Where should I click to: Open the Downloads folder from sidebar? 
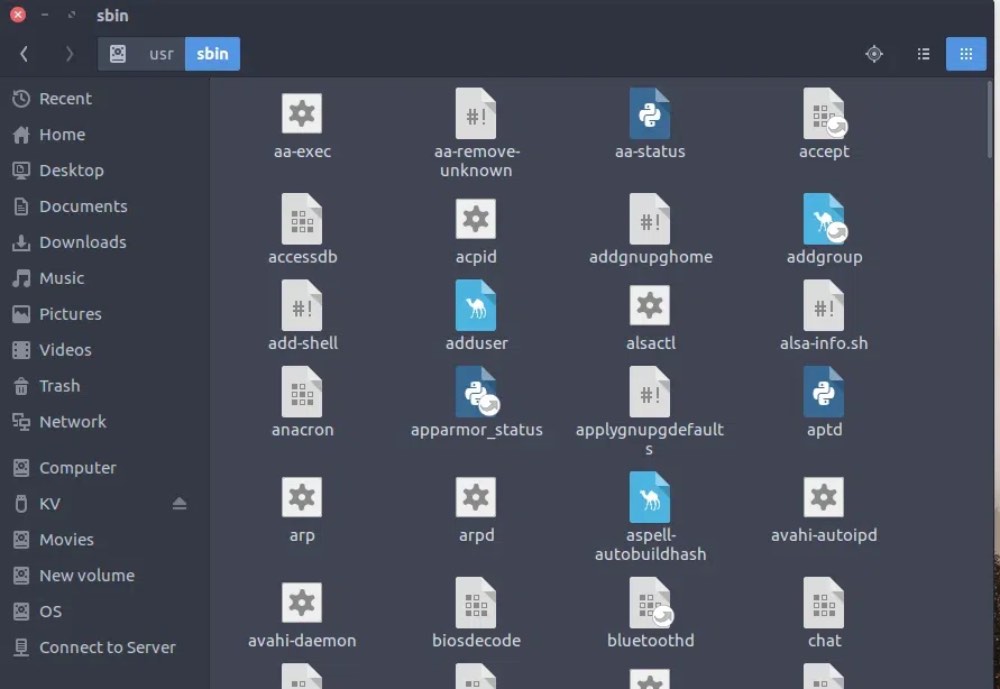(x=82, y=242)
